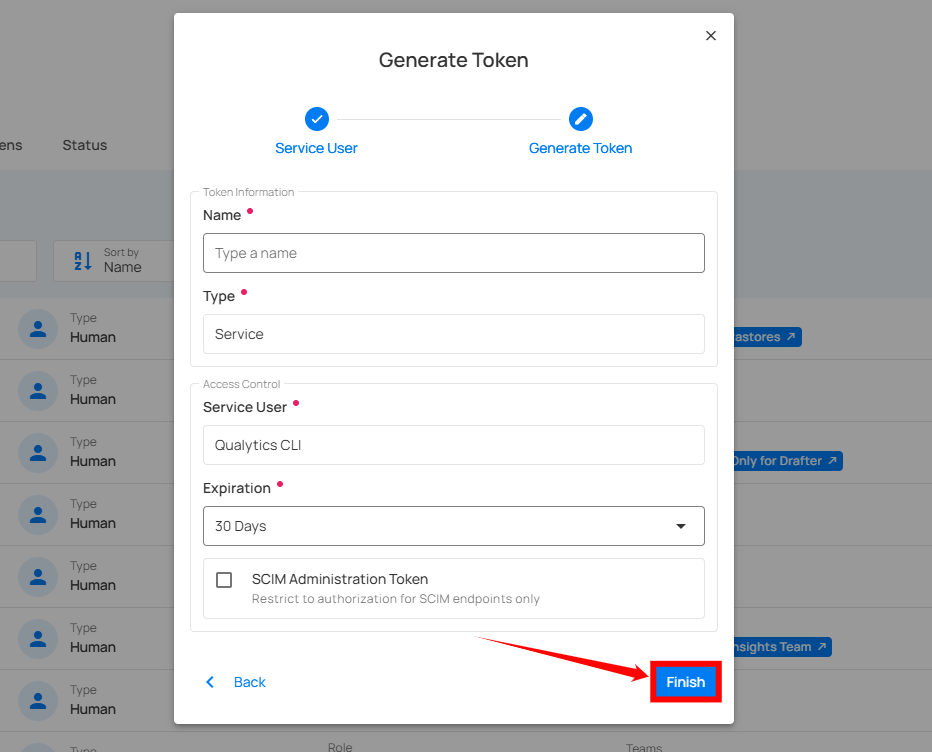
Task: Switch to the Status tab
Action: click(84, 145)
